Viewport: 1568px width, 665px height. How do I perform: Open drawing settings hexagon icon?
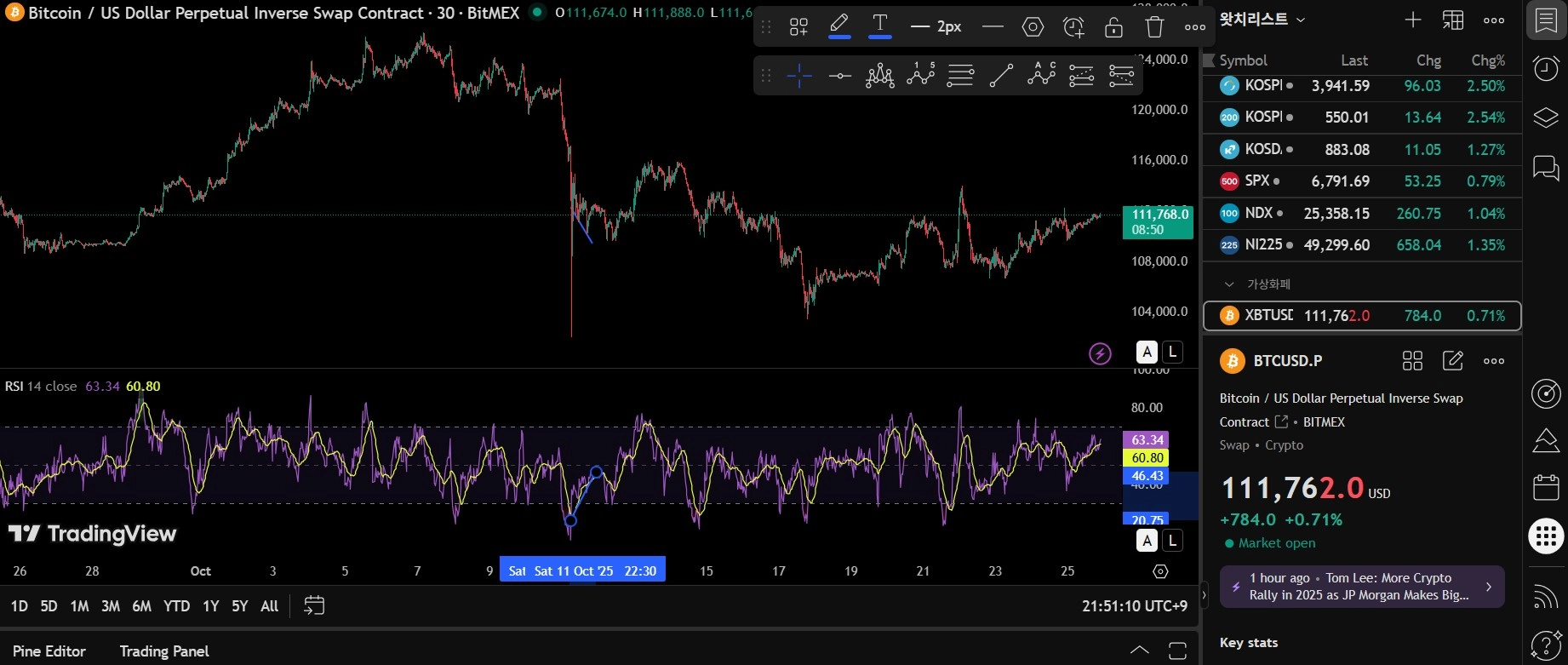click(1033, 27)
